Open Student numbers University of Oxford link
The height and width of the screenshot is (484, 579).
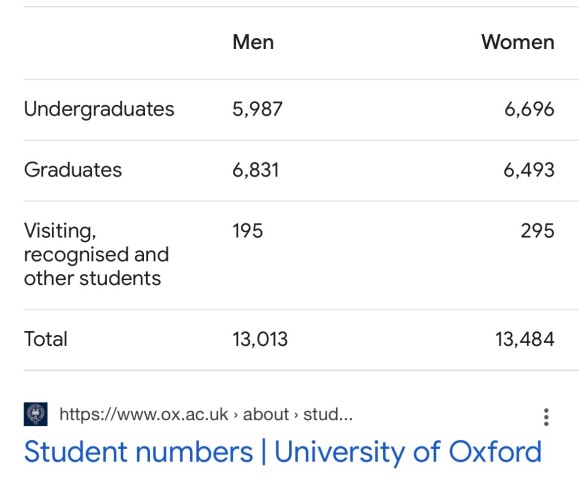point(282,452)
